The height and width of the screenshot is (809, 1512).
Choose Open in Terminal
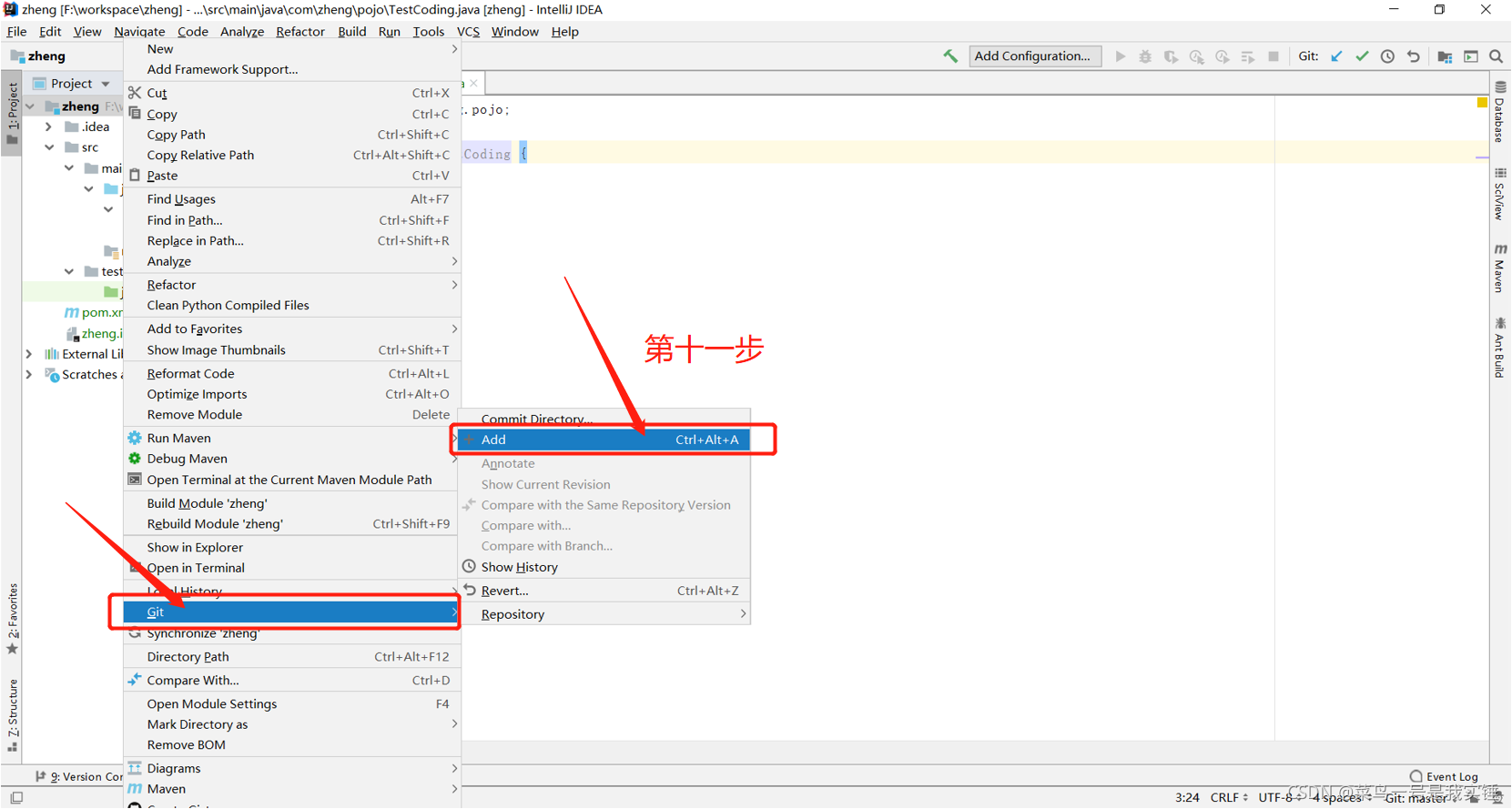tap(292, 568)
